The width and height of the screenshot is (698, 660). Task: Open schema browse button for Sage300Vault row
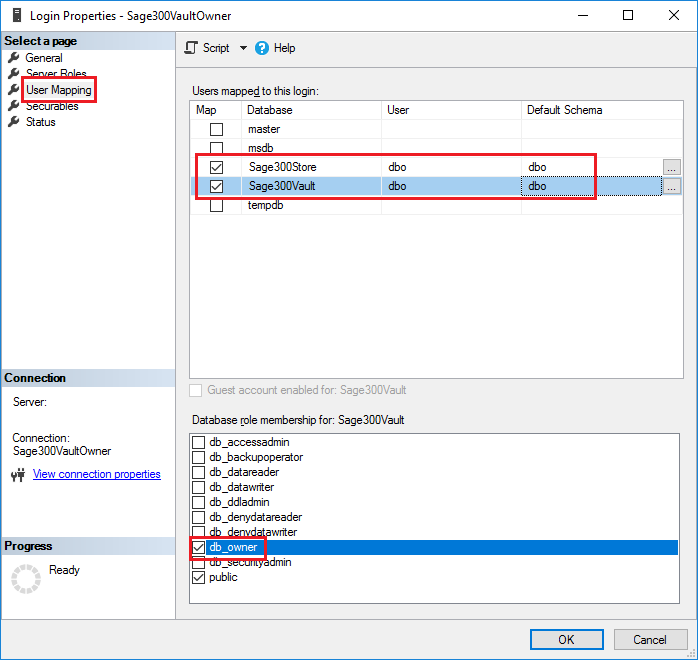(671, 186)
